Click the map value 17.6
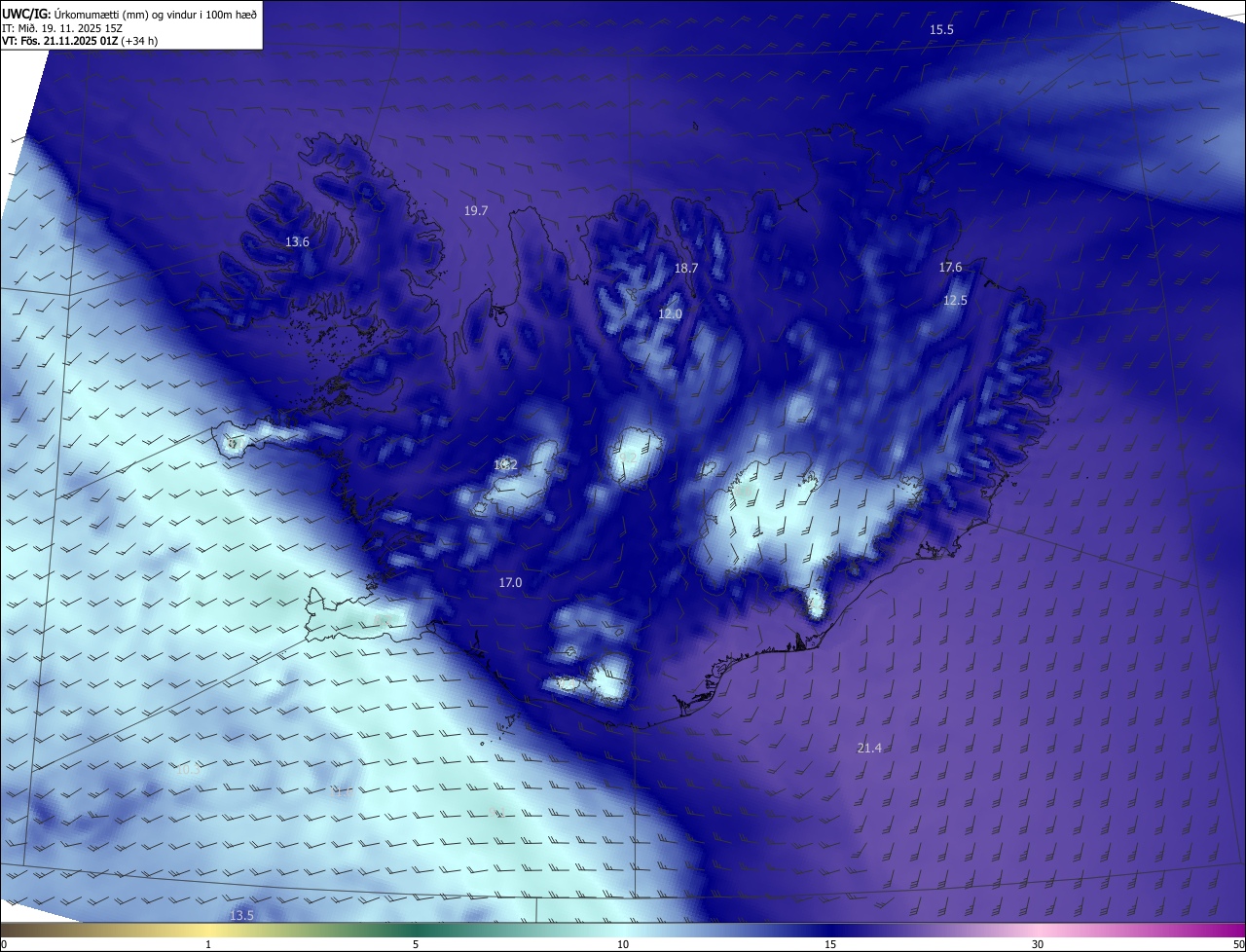Viewport: 1246px width, 952px height. (x=950, y=267)
